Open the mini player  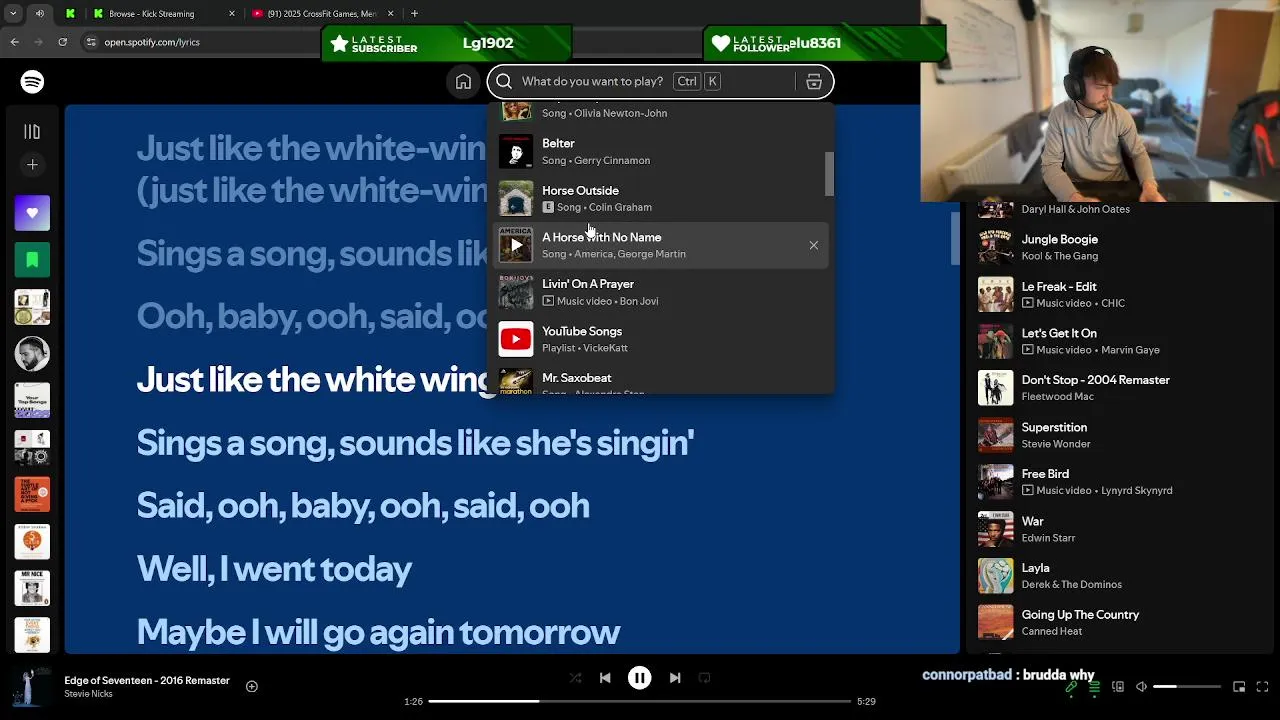tap(1239, 687)
